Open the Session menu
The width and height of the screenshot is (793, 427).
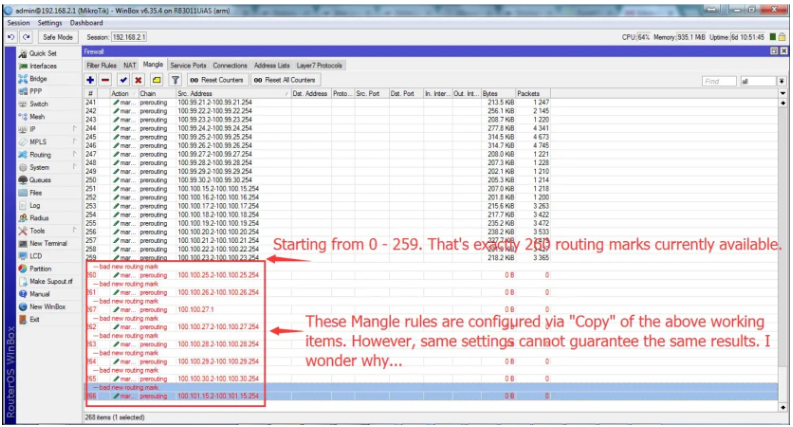(19, 23)
